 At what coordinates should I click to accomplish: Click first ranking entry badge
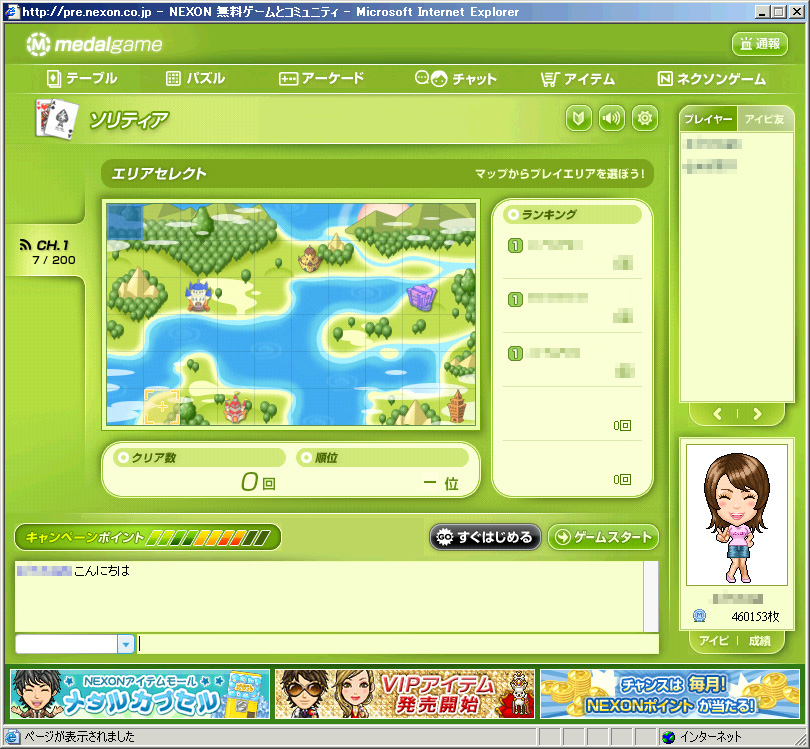(515, 245)
